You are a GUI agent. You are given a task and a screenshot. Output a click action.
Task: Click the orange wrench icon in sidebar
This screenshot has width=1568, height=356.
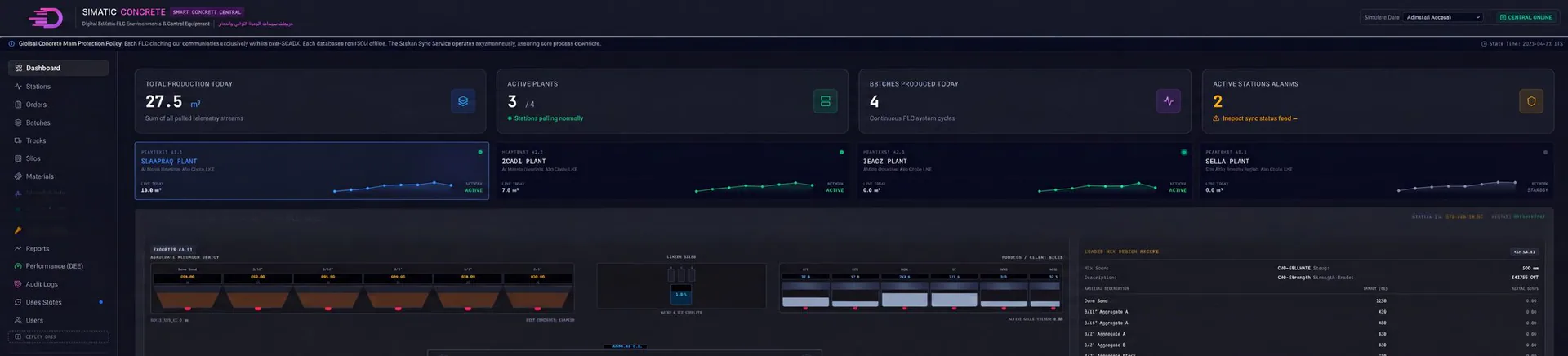[18, 230]
